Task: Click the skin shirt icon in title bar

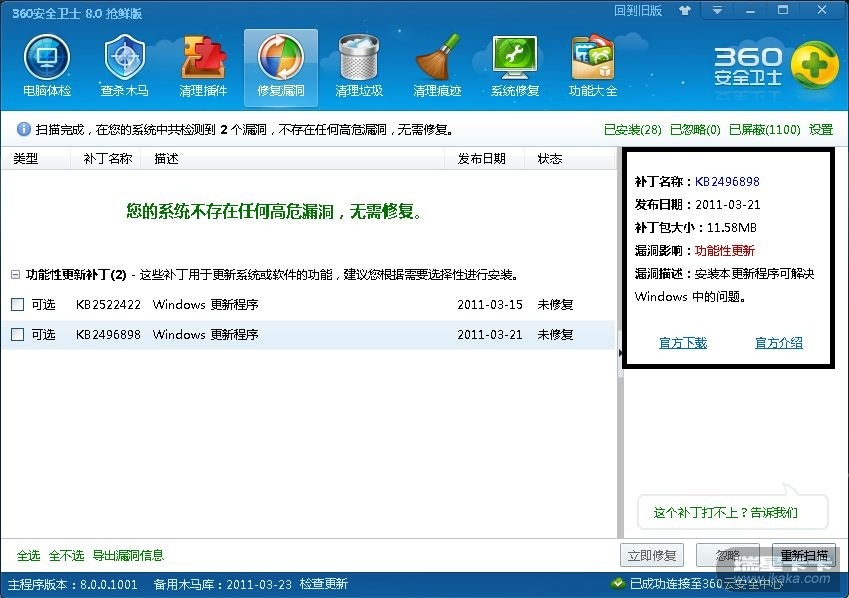Action: click(685, 10)
